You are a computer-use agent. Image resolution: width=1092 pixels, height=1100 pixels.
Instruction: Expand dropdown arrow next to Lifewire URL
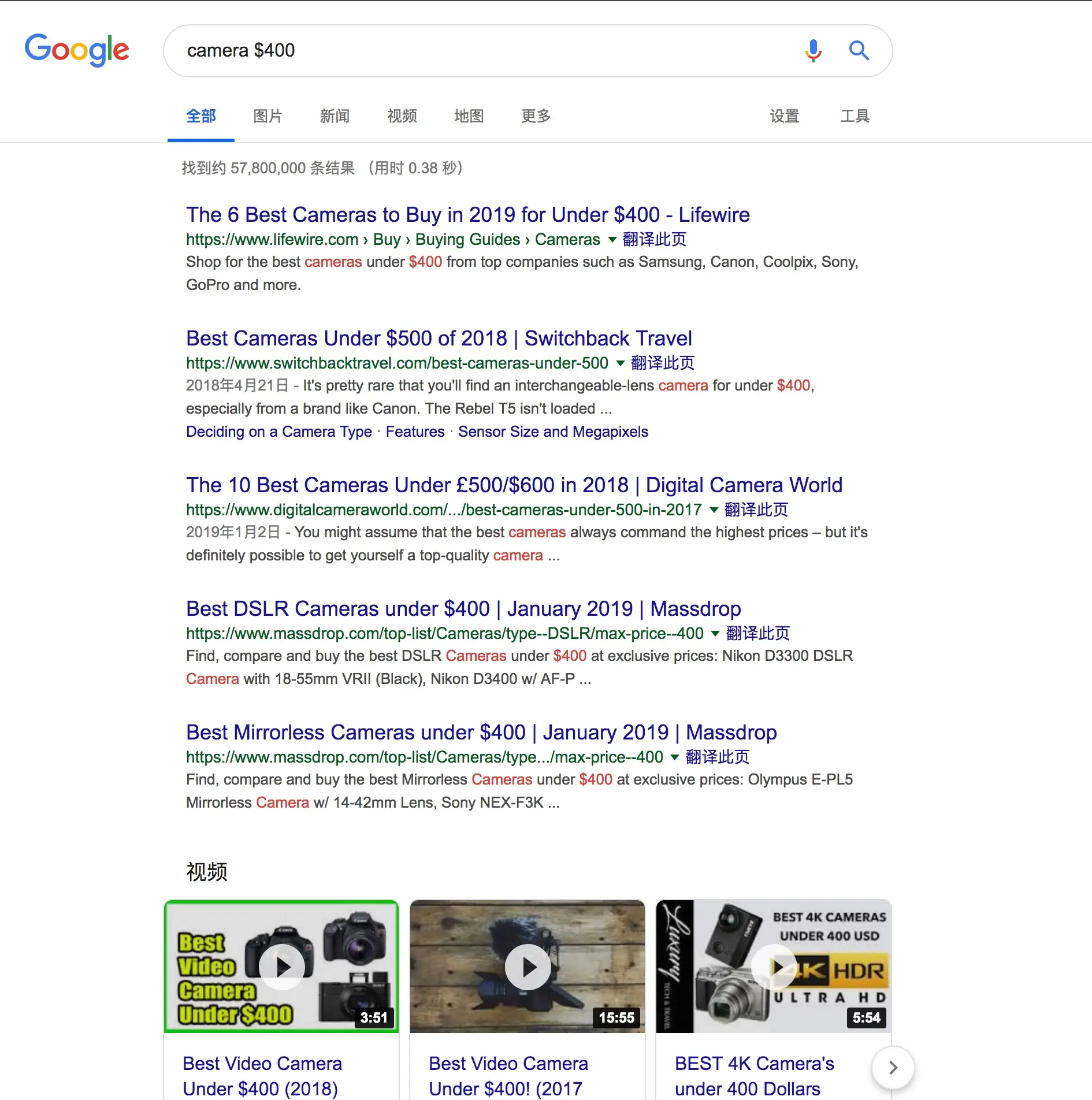click(x=612, y=240)
